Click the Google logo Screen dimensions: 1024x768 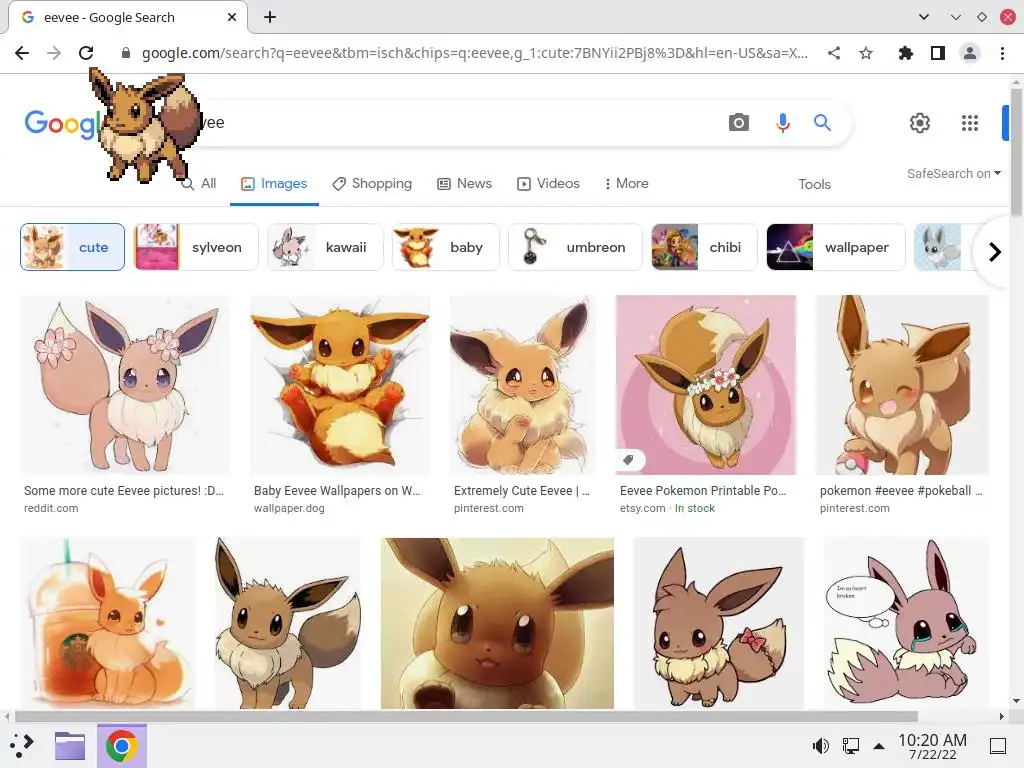(62, 123)
